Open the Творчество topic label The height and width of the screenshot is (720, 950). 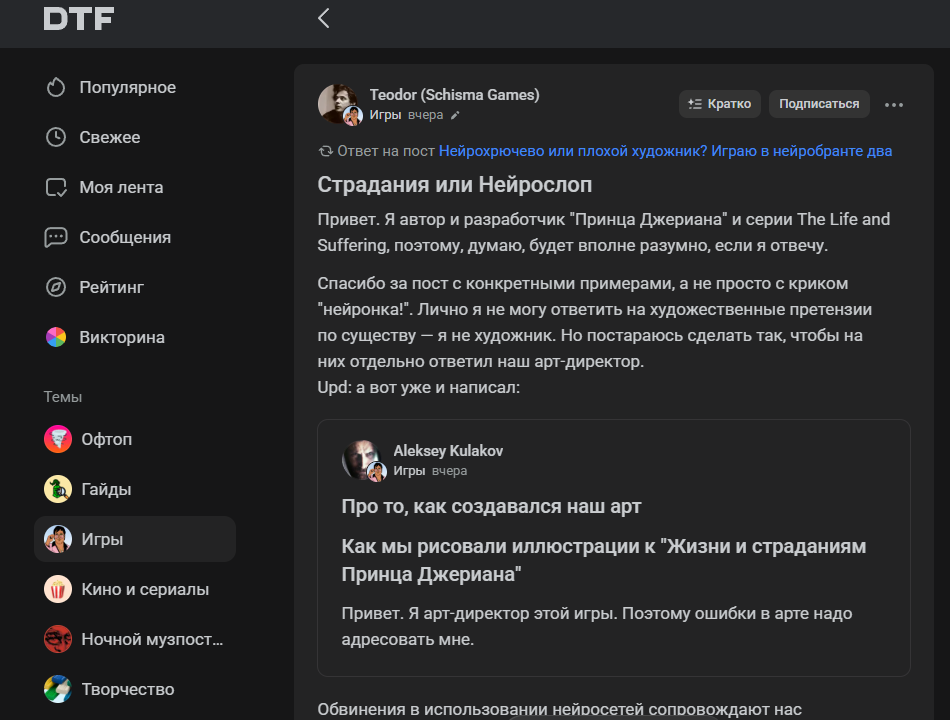pyautogui.click(x=128, y=689)
